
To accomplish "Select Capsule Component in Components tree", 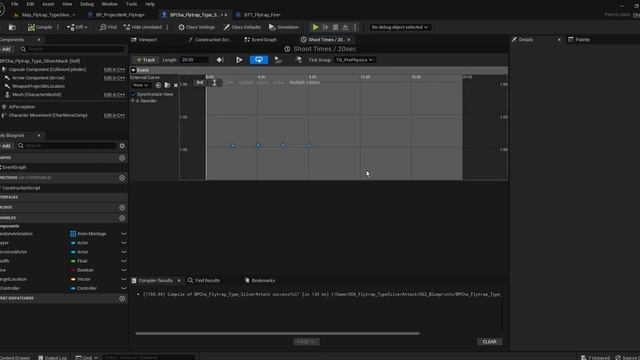I will [x=47, y=70].
